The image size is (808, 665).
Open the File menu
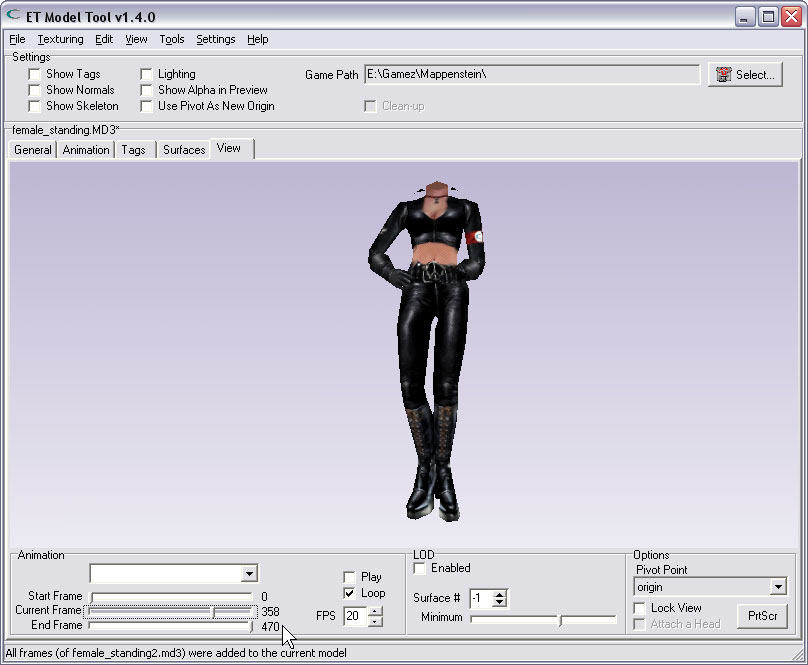point(17,39)
